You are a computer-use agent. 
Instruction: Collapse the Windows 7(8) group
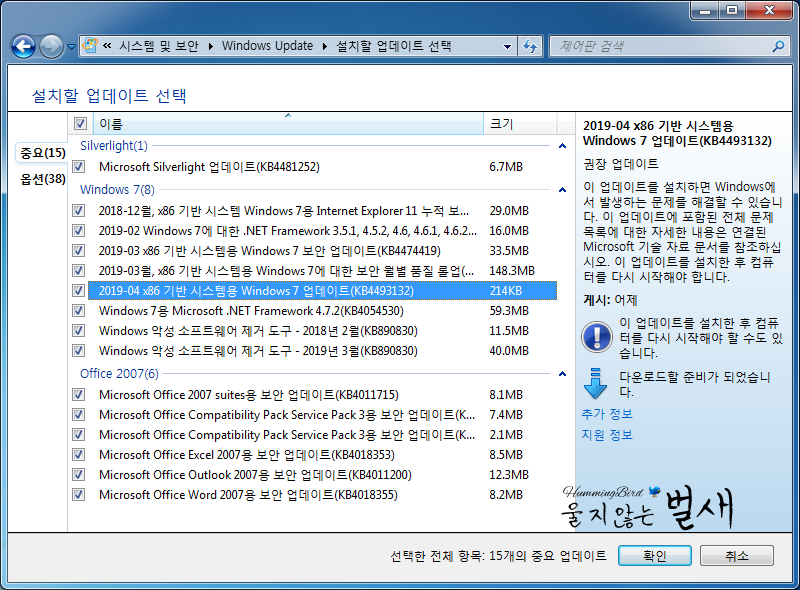[562, 190]
